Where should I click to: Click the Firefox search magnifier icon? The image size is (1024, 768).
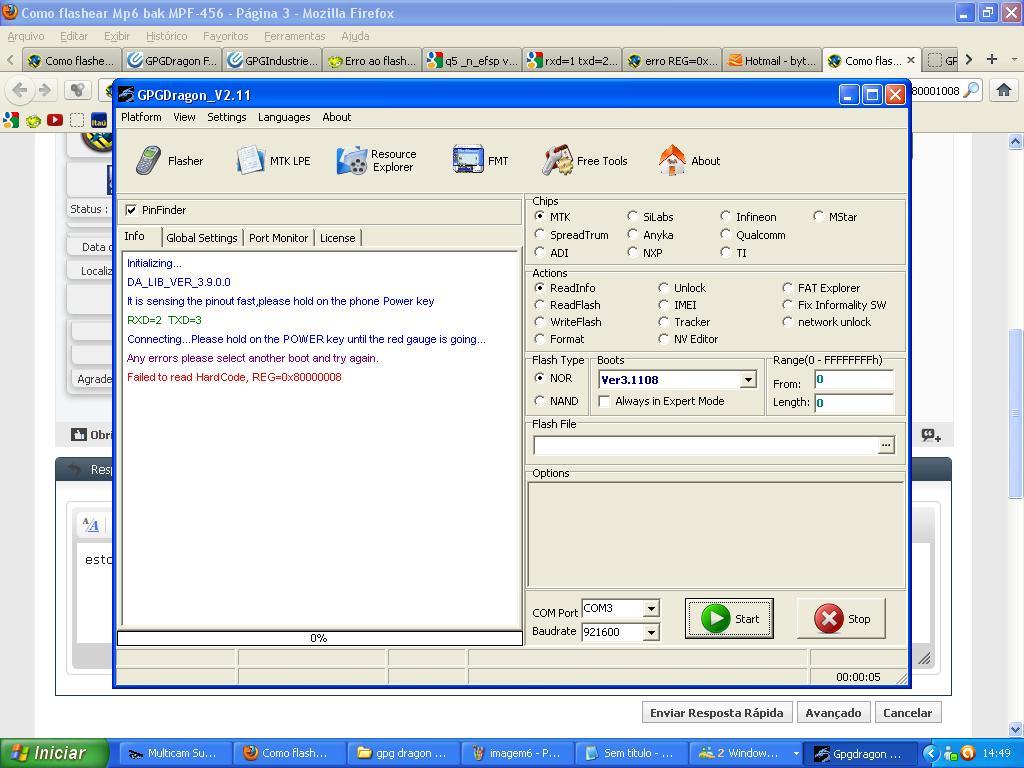(x=972, y=90)
